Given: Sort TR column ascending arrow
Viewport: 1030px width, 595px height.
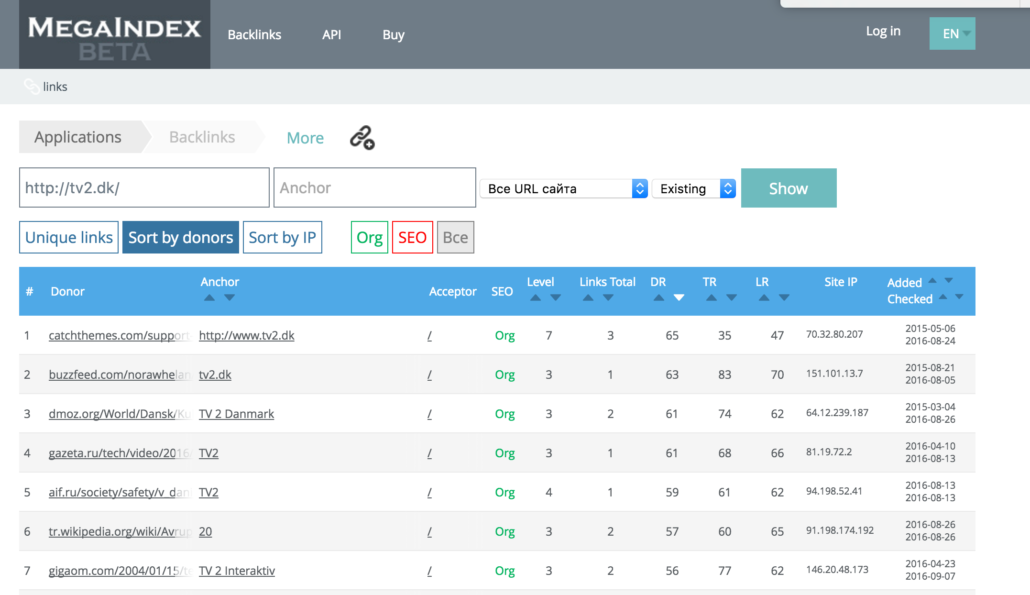Looking at the screenshot, I should pyautogui.click(x=711, y=298).
